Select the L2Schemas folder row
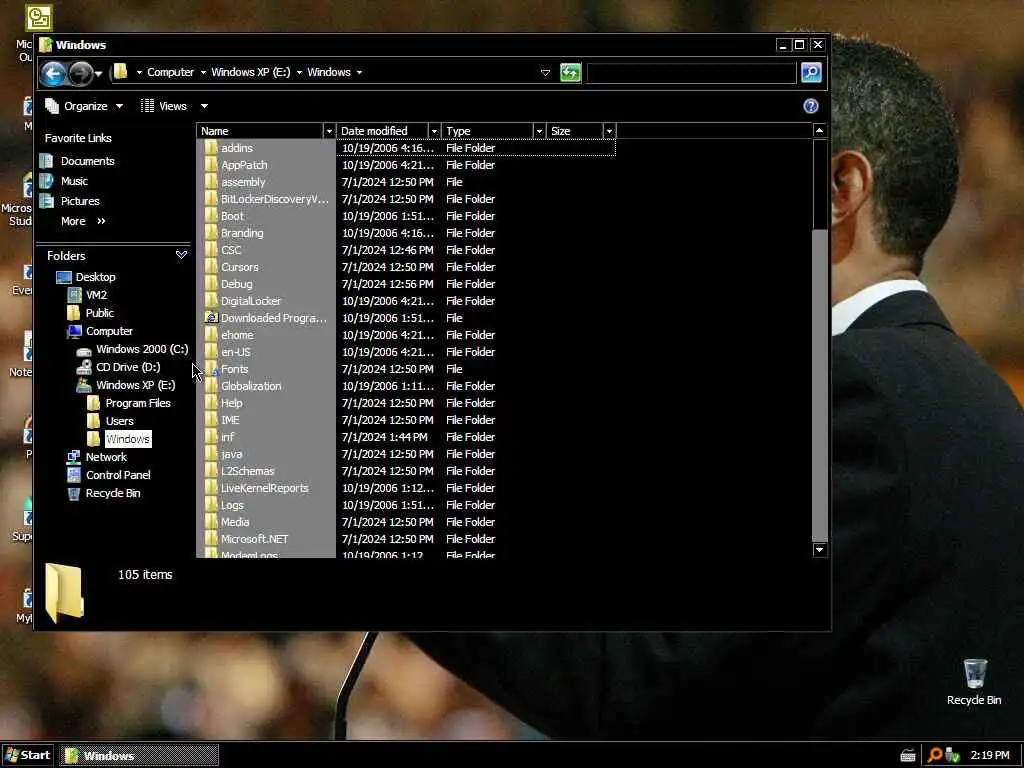 pyautogui.click(x=406, y=471)
